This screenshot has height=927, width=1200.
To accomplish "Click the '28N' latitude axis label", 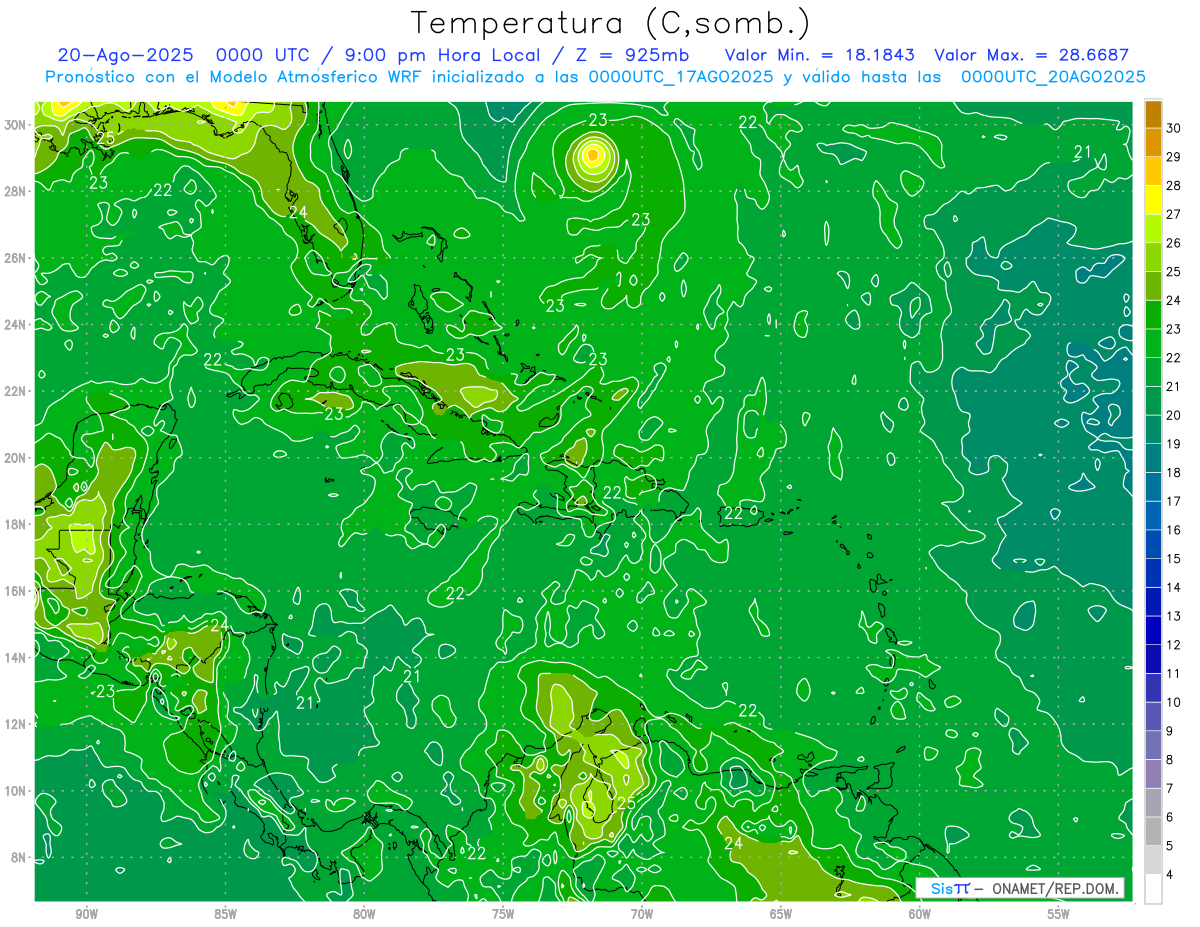I will tap(15, 191).
